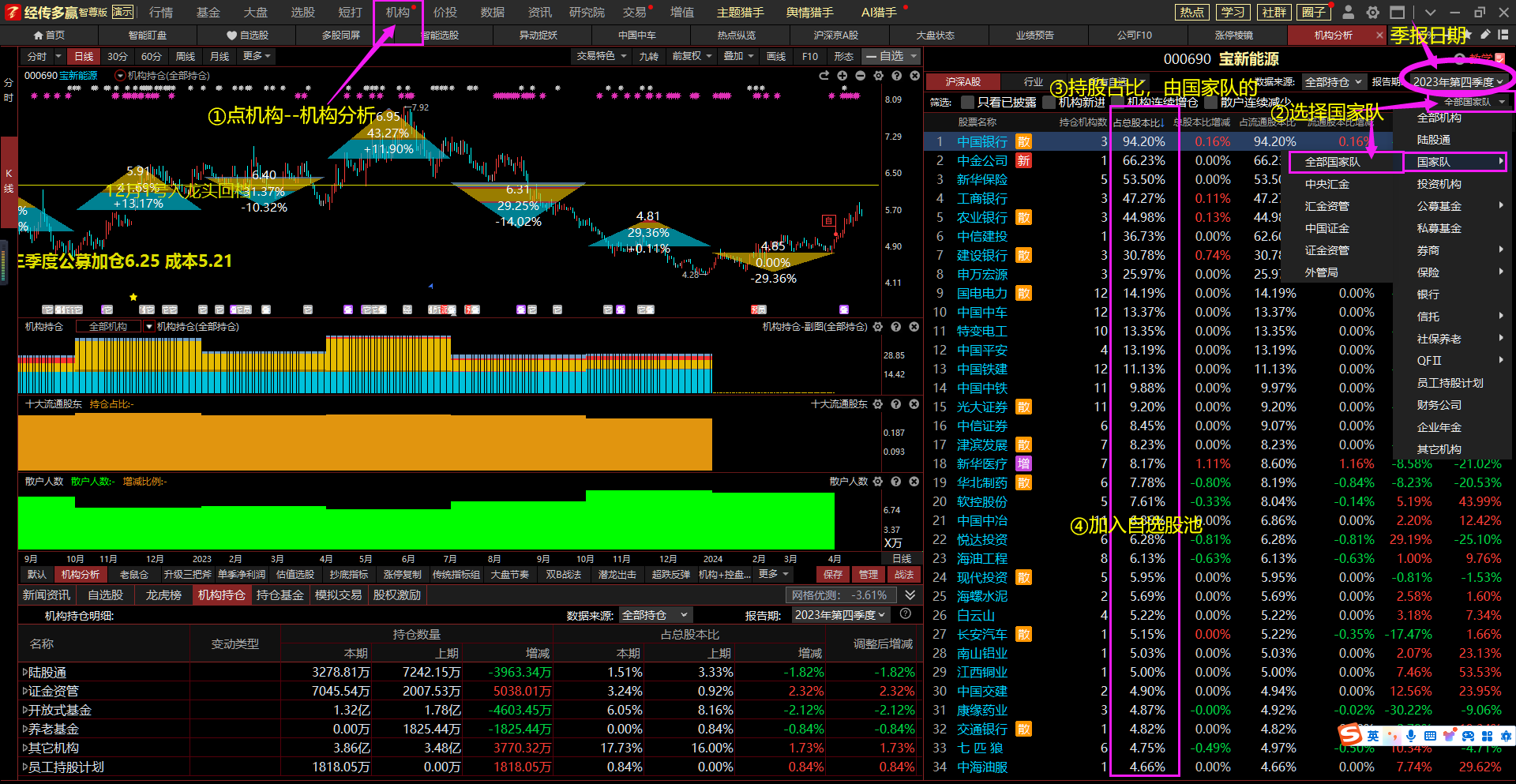
Task: Open the 自选 dropdown in chart toolbar
Action: pyautogui.click(x=891, y=56)
